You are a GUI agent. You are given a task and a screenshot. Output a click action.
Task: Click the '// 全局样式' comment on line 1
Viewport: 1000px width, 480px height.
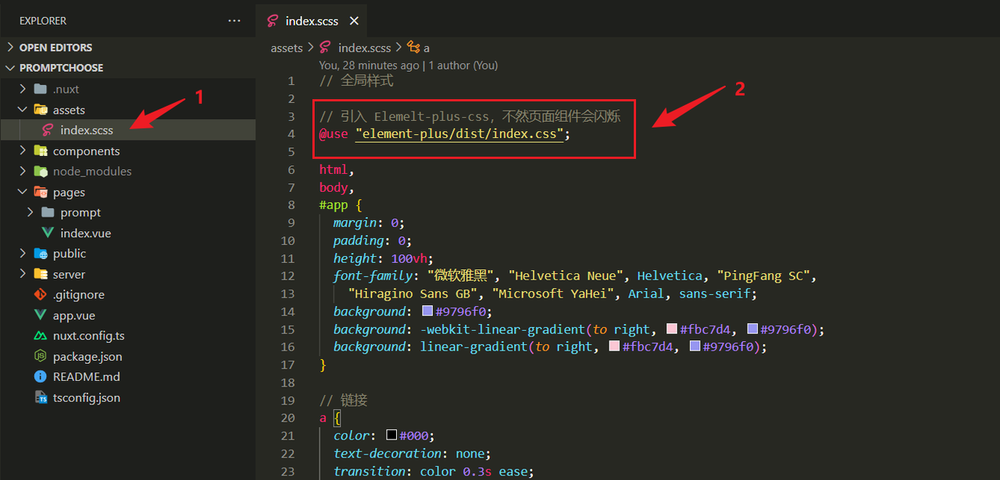(357, 80)
